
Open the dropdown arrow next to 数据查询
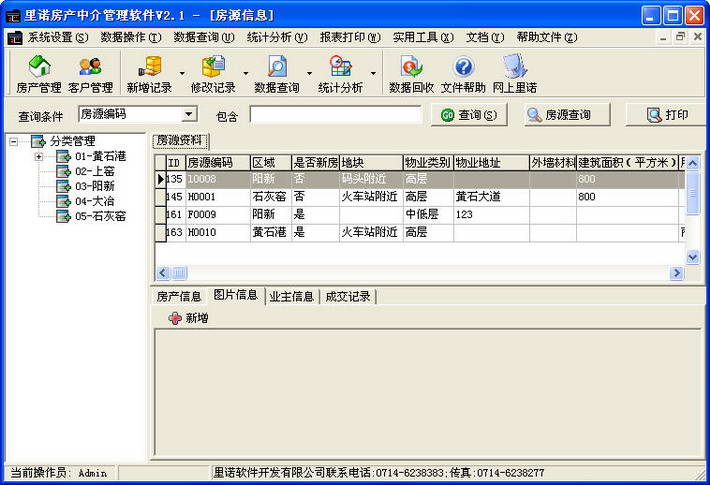click(309, 73)
